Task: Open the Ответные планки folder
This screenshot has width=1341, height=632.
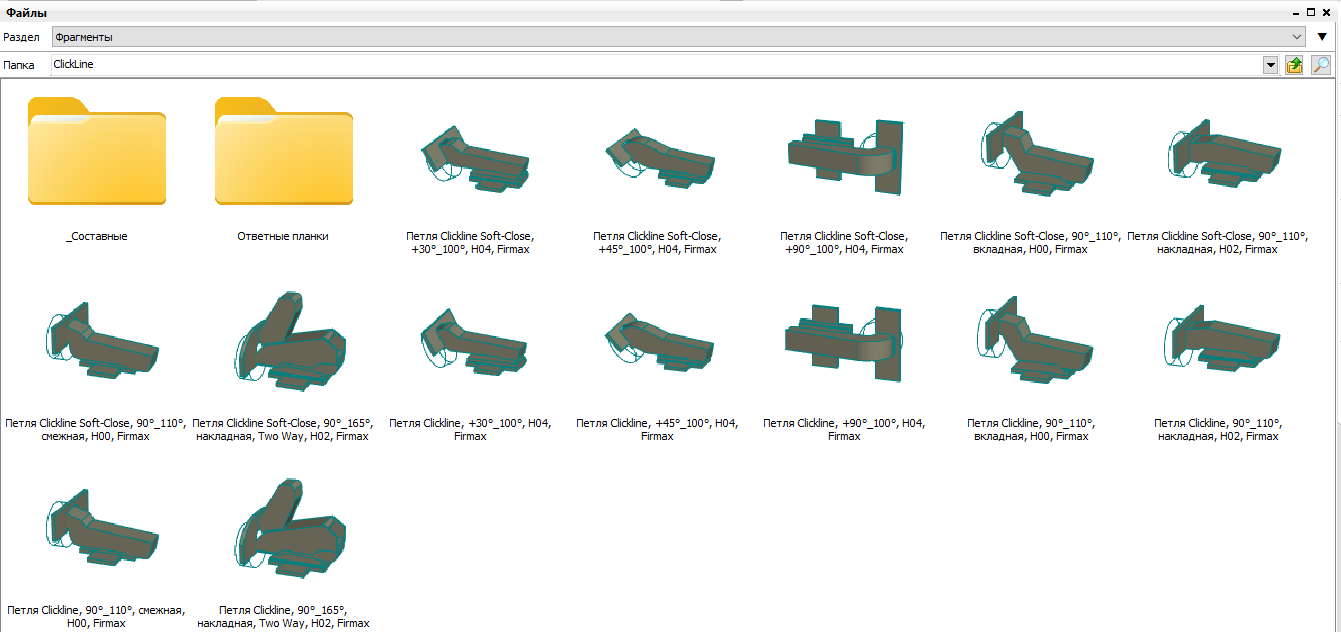Action: coord(283,151)
